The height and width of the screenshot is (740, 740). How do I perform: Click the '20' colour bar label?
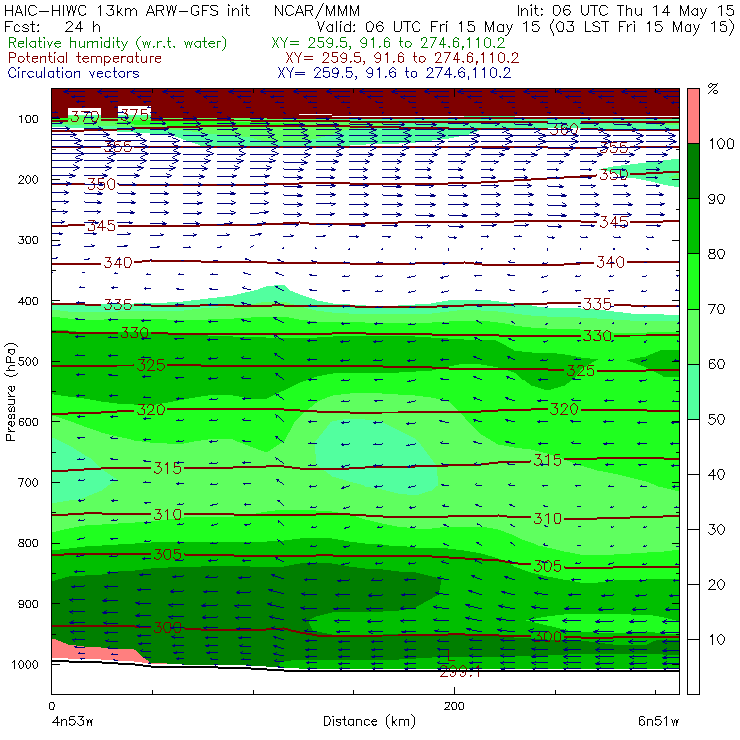(x=716, y=585)
